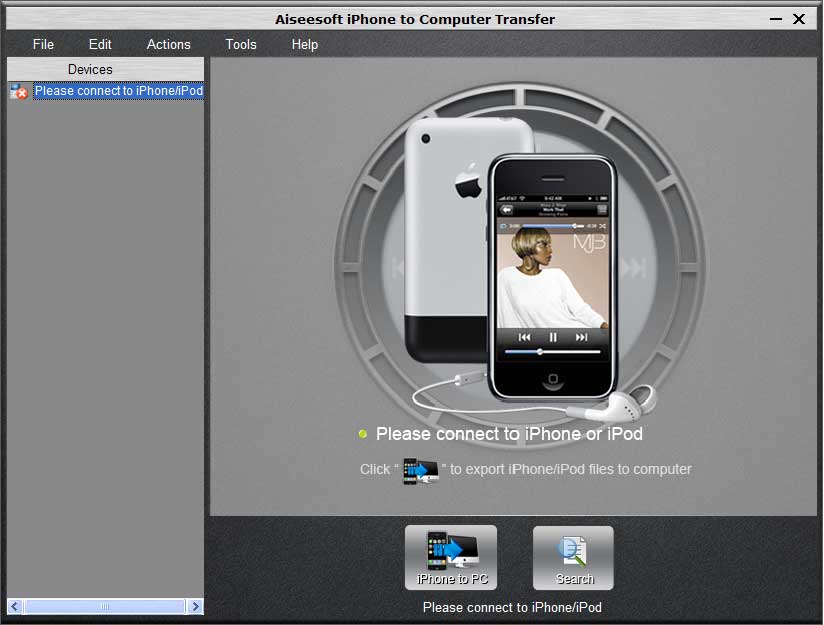
Task: Click the disconnected device icon in Devices list
Action: coord(19,92)
